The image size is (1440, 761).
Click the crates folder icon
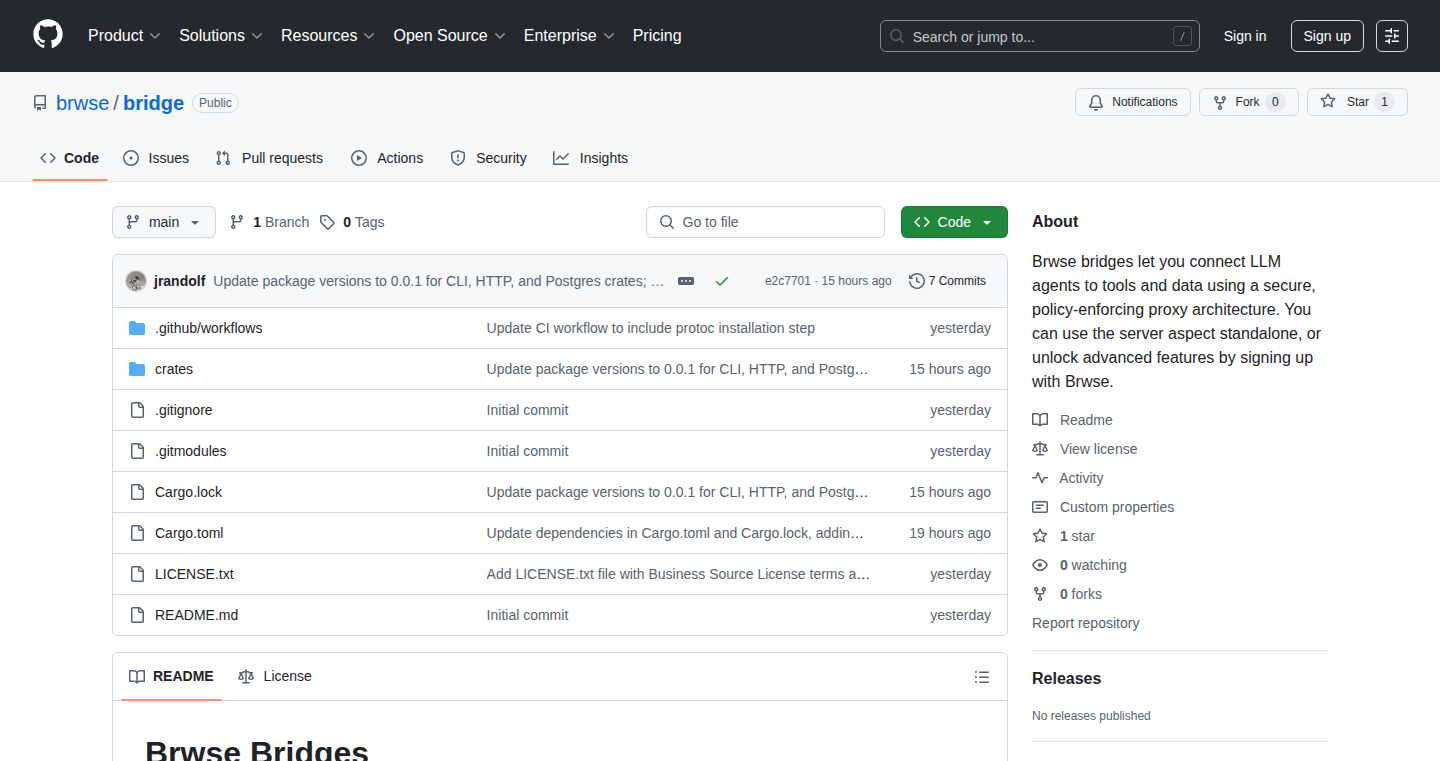coord(137,369)
